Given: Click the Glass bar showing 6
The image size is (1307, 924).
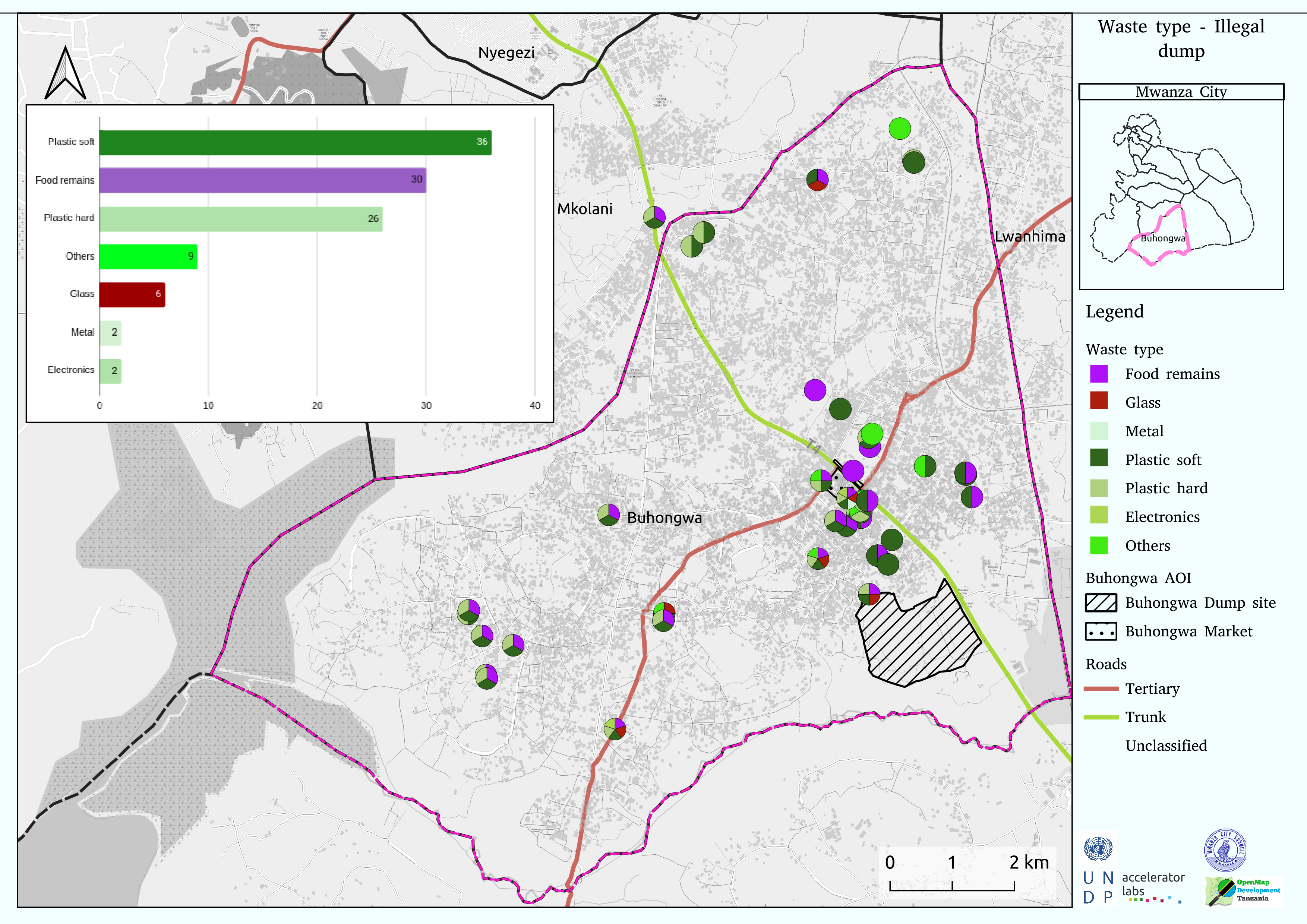Looking at the screenshot, I should tap(132, 295).
